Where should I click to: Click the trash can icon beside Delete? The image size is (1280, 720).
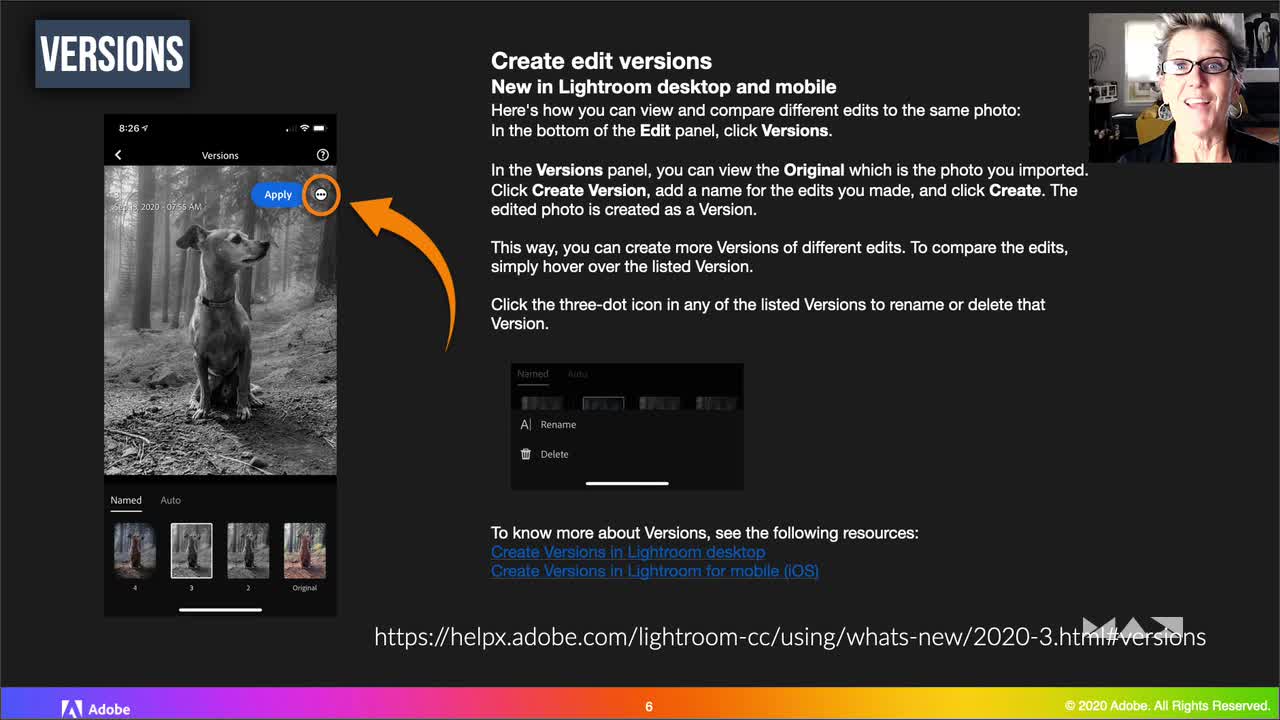pyautogui.click(x=526, y=454)
